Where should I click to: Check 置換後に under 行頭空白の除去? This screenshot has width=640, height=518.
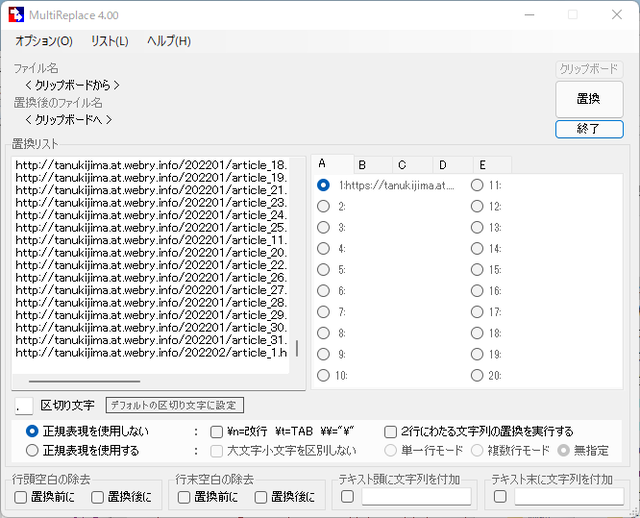click(98, 497)
